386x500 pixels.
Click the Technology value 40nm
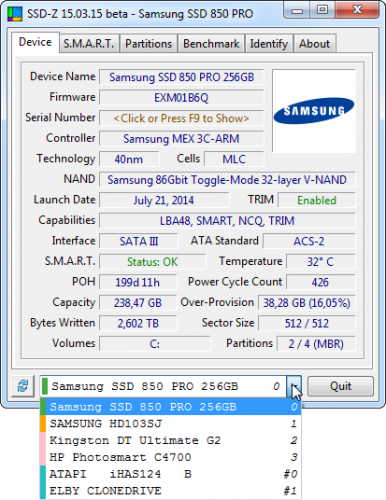pos(129,159)
